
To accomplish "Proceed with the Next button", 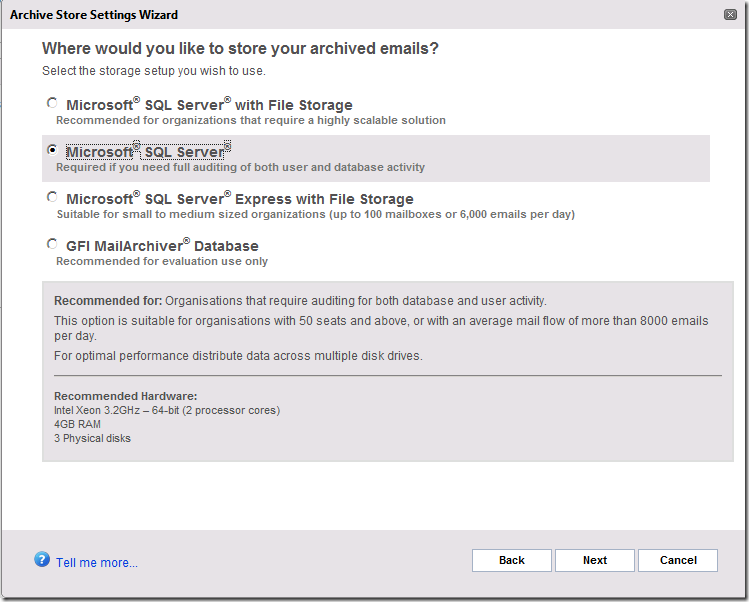I will pos(595,560).
